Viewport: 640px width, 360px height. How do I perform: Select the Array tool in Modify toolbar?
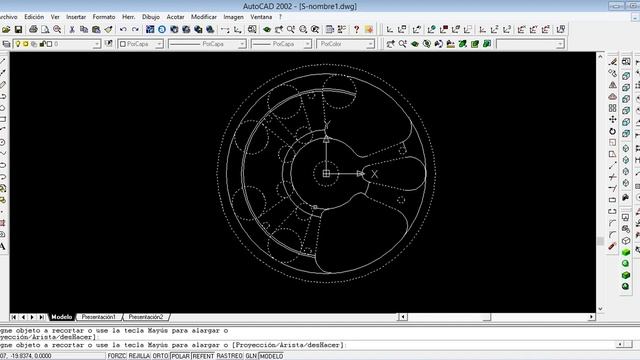(x=613, y=108)
